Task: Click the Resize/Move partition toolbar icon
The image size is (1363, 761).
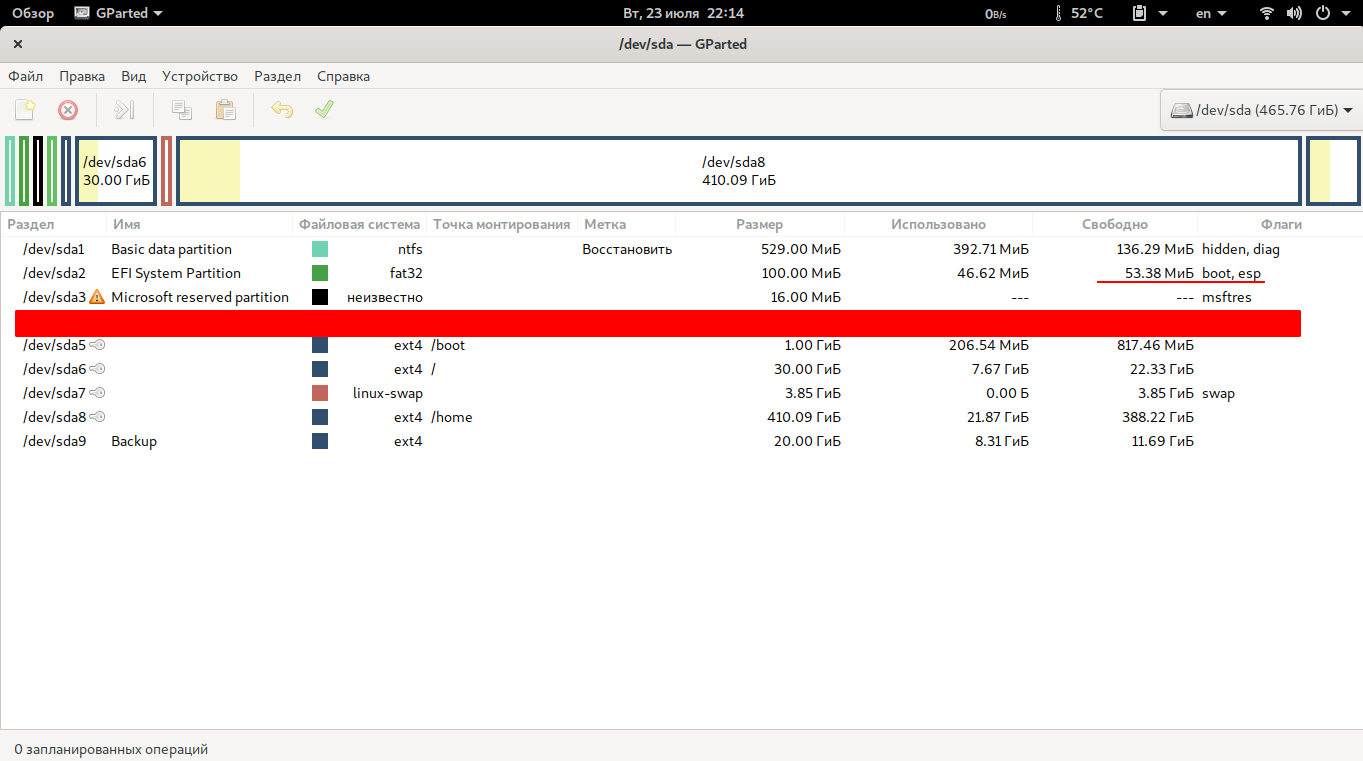Action: 124,110
